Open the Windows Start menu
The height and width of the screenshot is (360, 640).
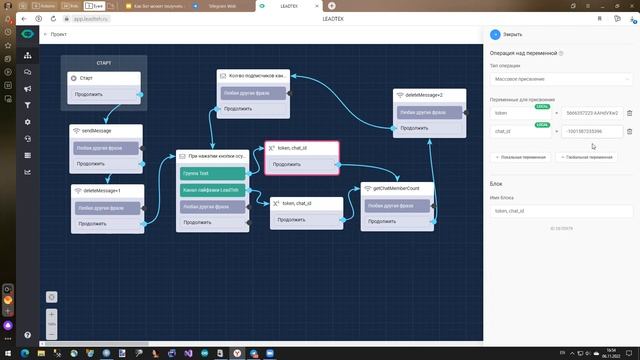click(8, 353)
